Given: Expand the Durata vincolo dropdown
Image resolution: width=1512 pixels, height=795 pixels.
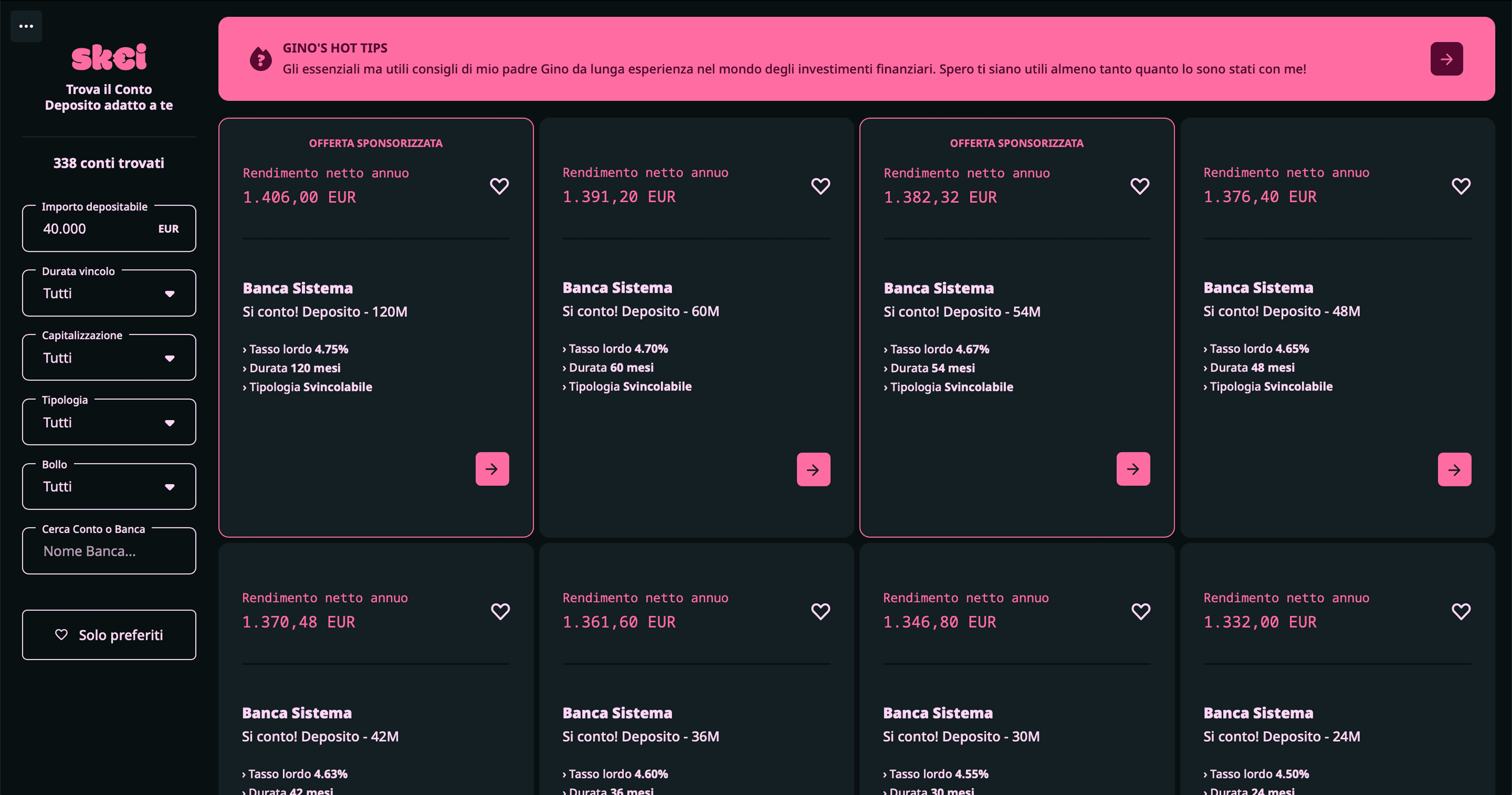Looking at the screenshot, I should pos(109,293).
